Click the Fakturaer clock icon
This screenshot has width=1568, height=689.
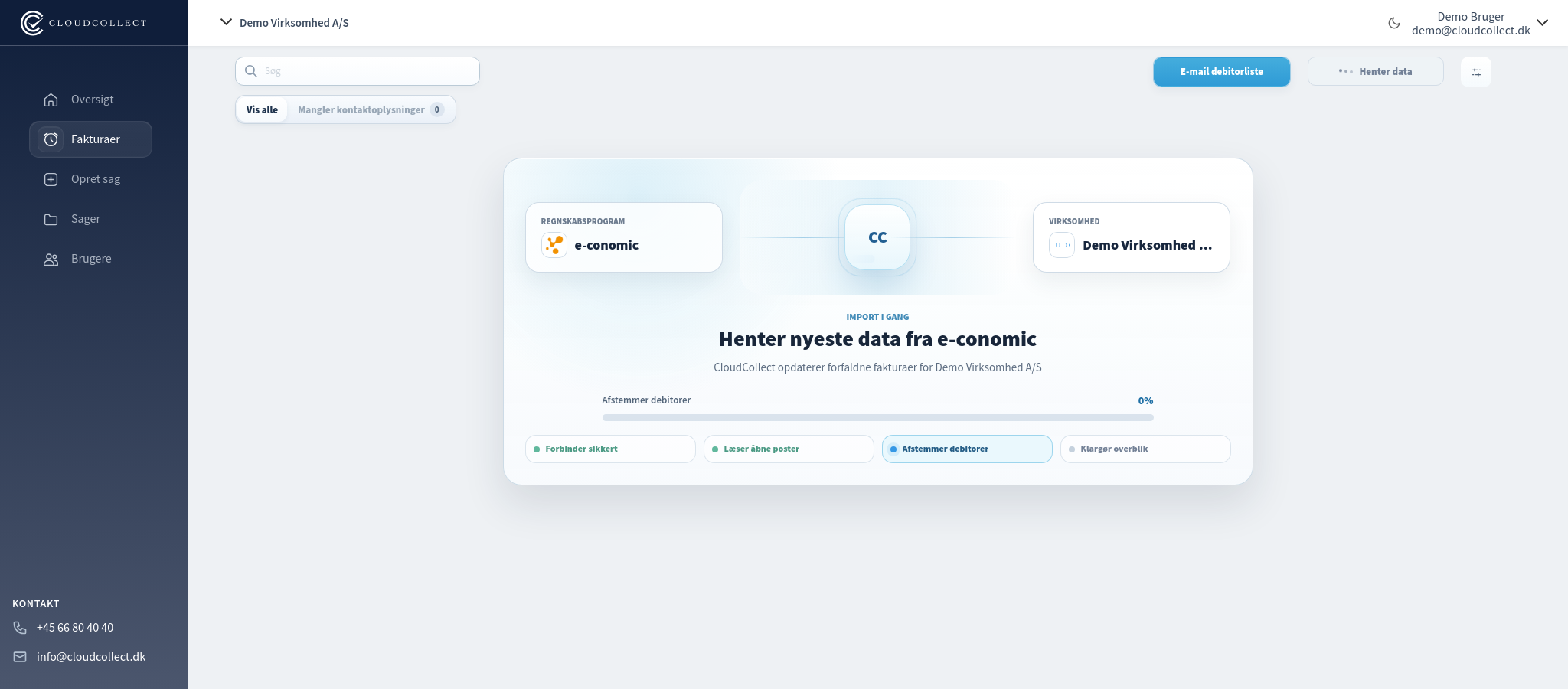tap(51, 139)
